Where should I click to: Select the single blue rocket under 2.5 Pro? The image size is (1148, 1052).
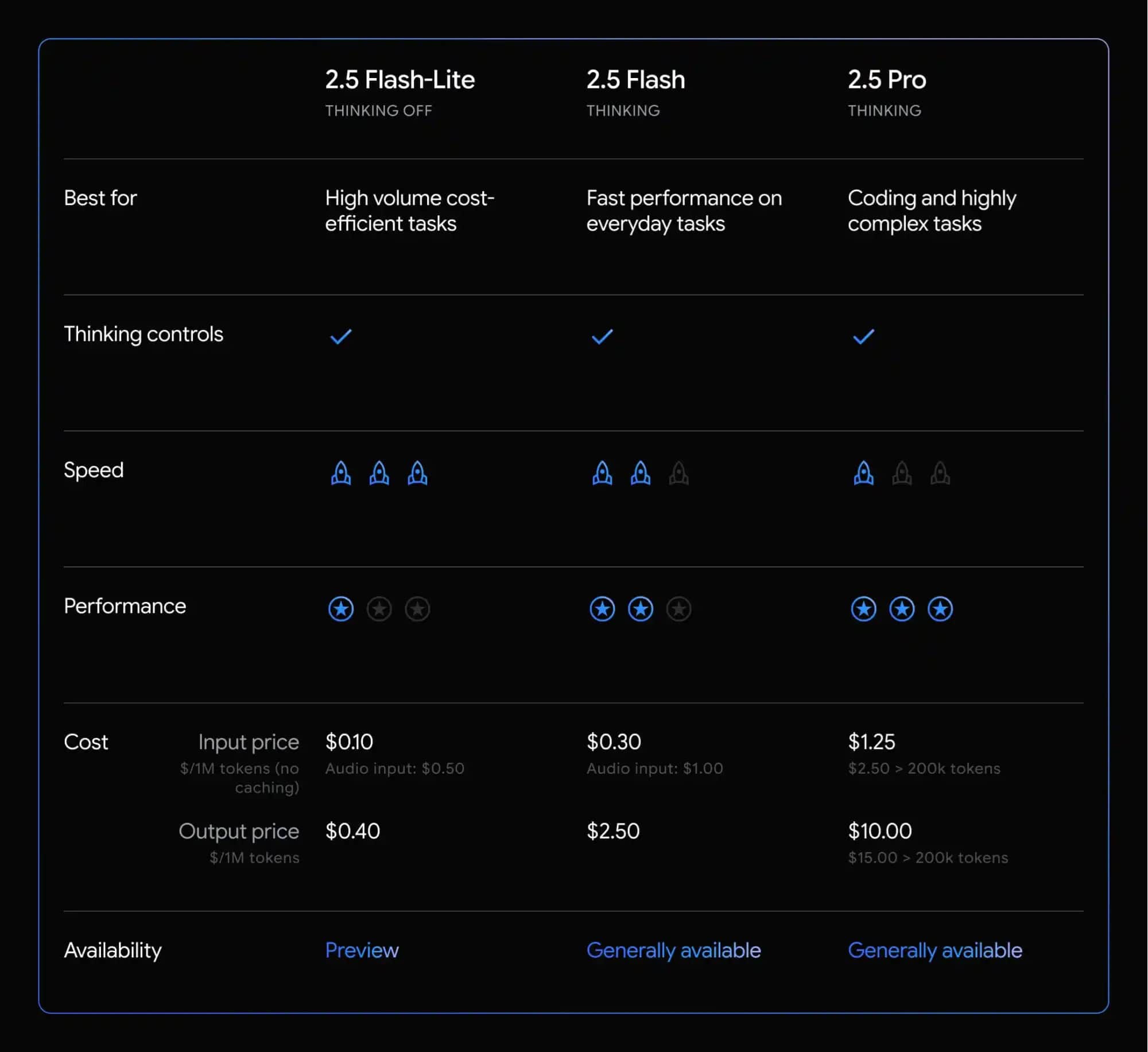[864, 473]
